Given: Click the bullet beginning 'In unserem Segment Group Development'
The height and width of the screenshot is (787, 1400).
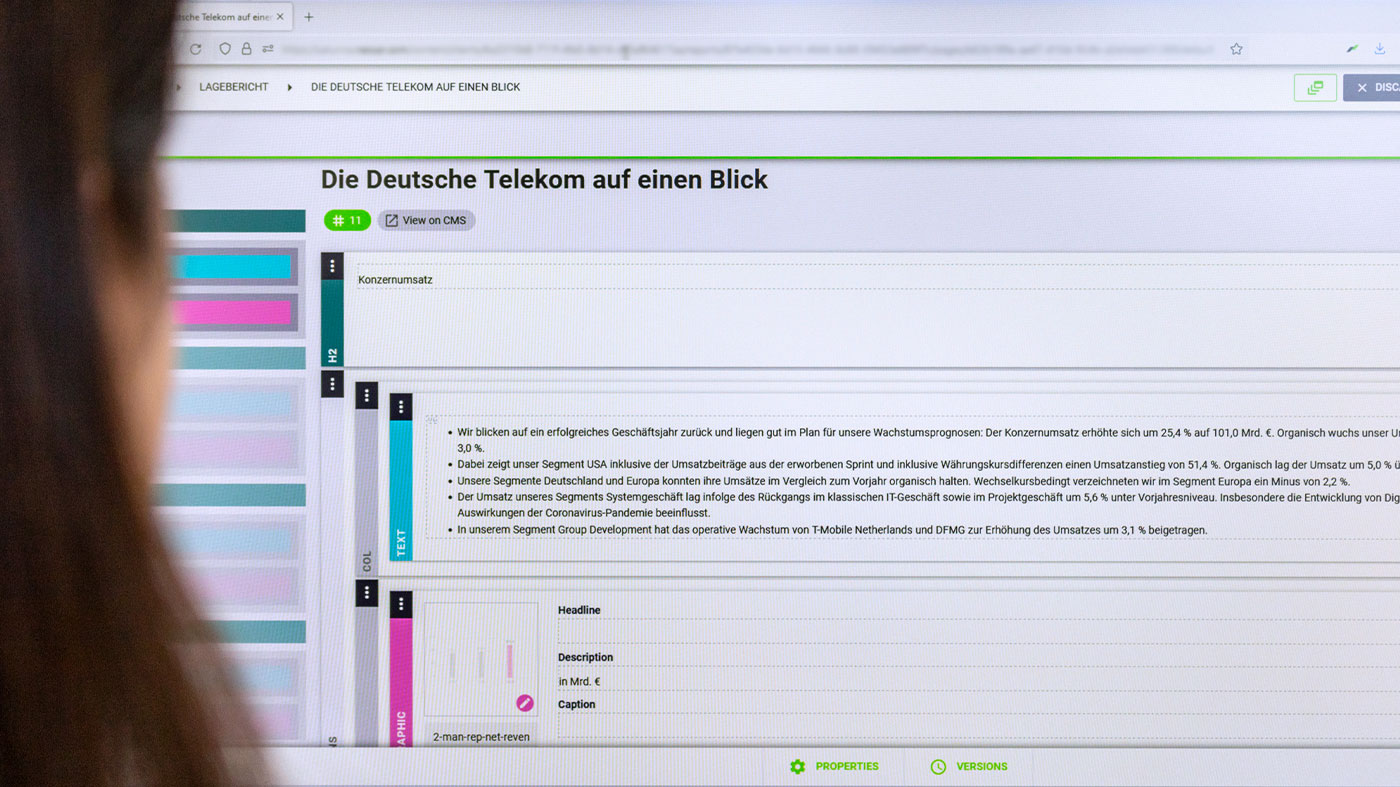Looking at the screenshot, I should [832, 530].
